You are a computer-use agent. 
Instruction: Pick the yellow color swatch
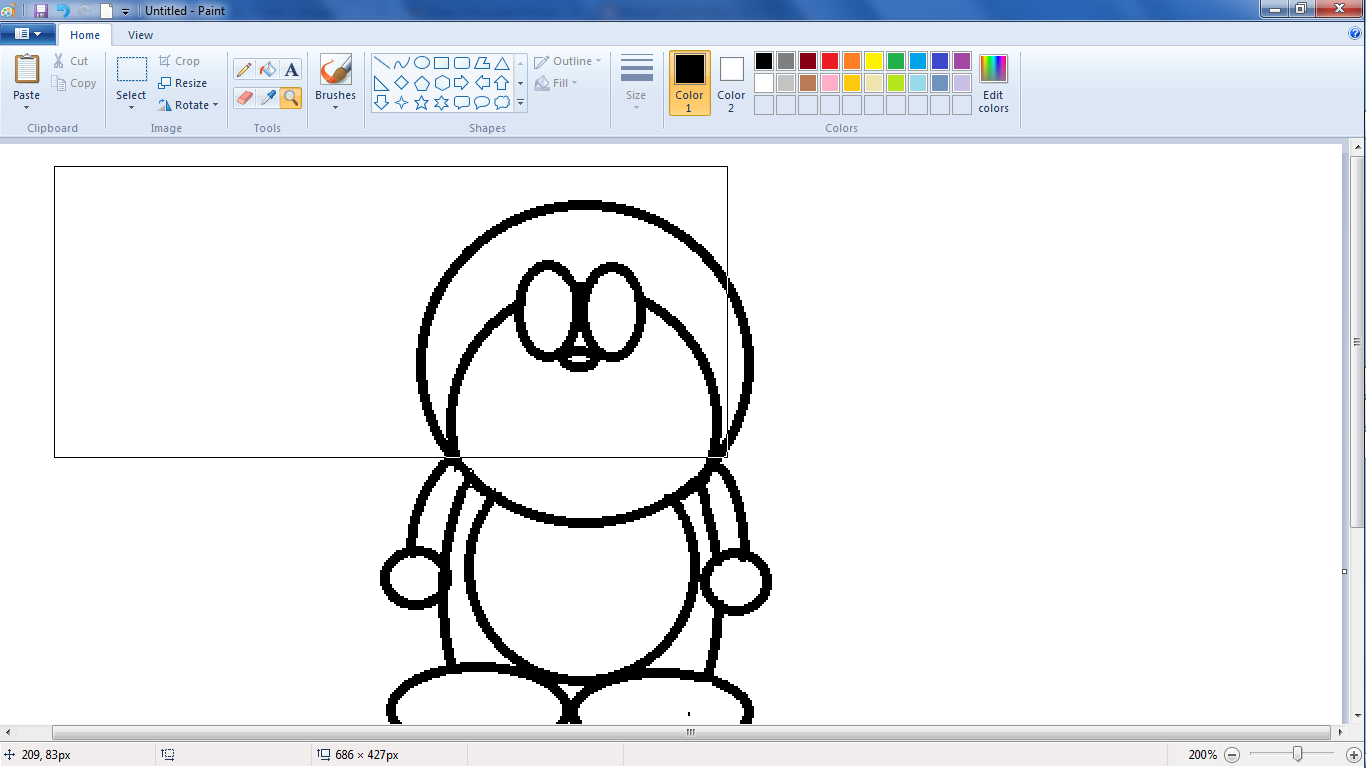874,61
